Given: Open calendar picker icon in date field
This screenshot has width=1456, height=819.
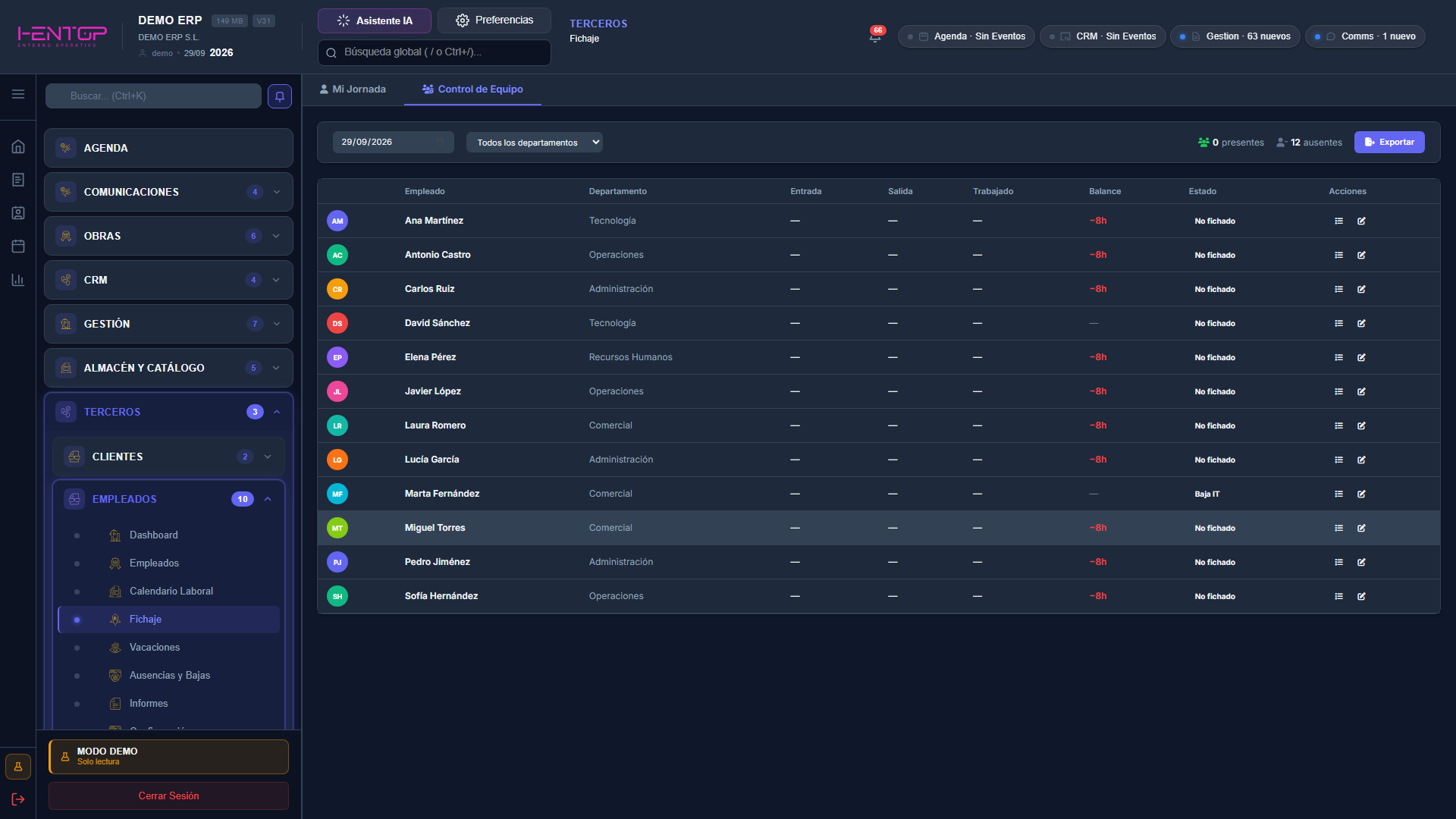Looking at the screenshot, I should coord(441,143).
